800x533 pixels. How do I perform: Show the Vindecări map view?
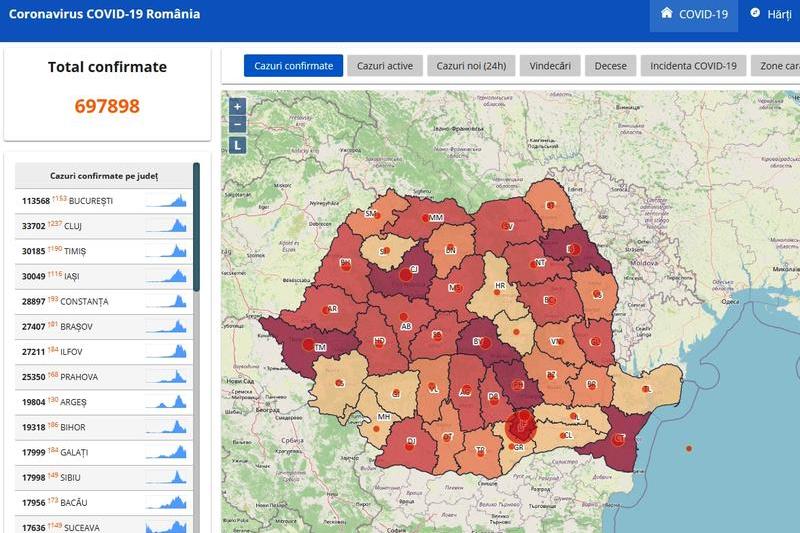pyautogui.click(x=549, y=66)
